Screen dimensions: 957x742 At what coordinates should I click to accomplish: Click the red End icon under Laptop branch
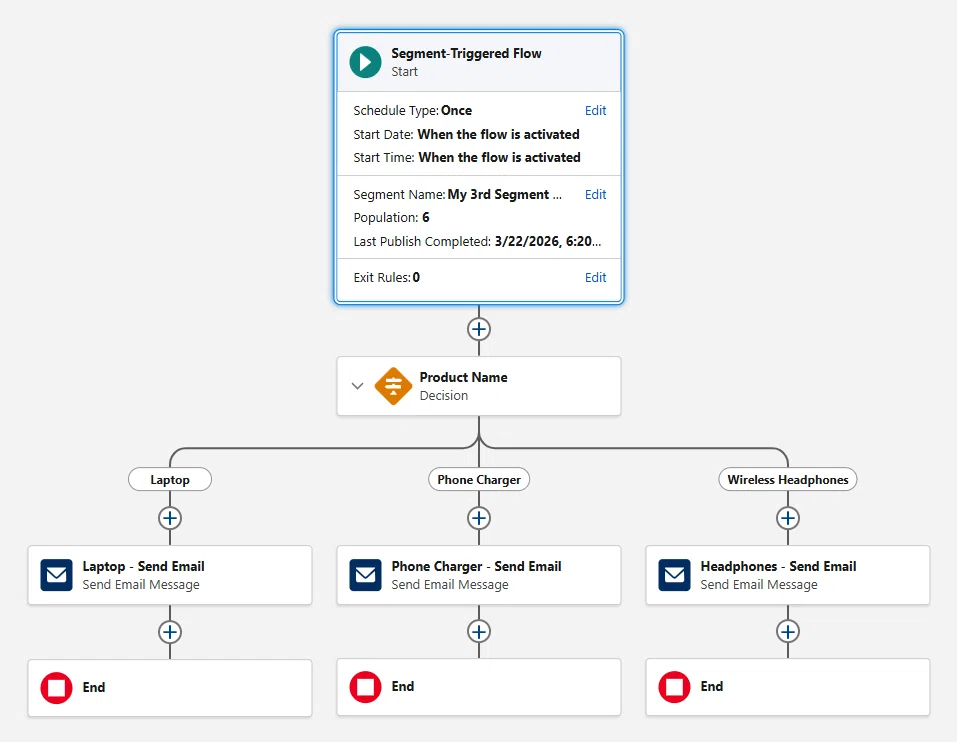[57, 688]
